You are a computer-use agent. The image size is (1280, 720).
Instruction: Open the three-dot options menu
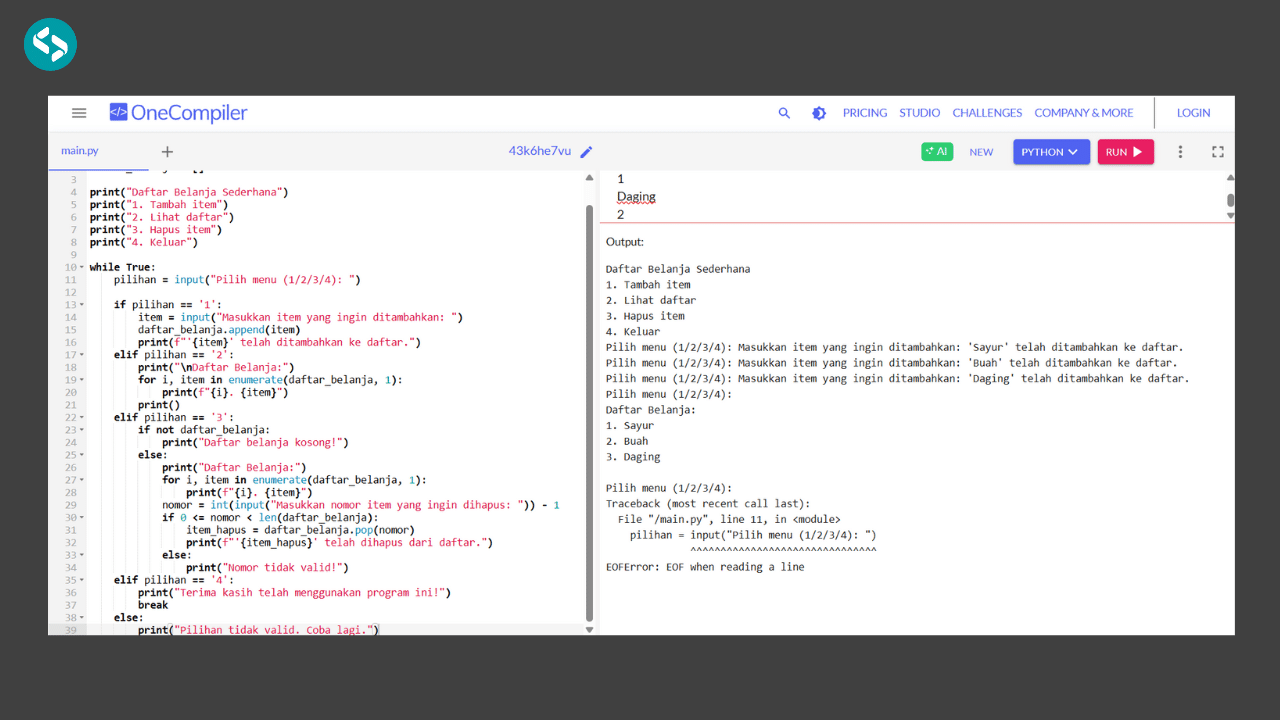pos(1180,151)
